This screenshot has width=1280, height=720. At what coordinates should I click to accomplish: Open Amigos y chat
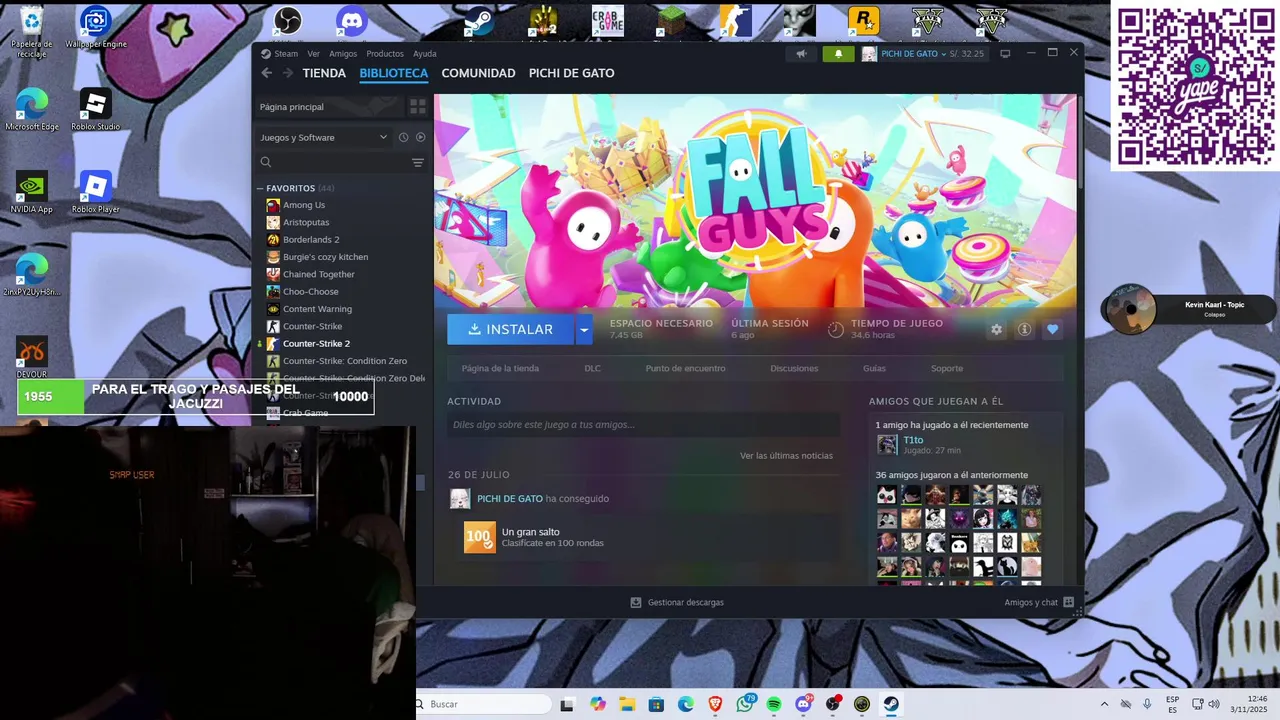coord(1039,603)
